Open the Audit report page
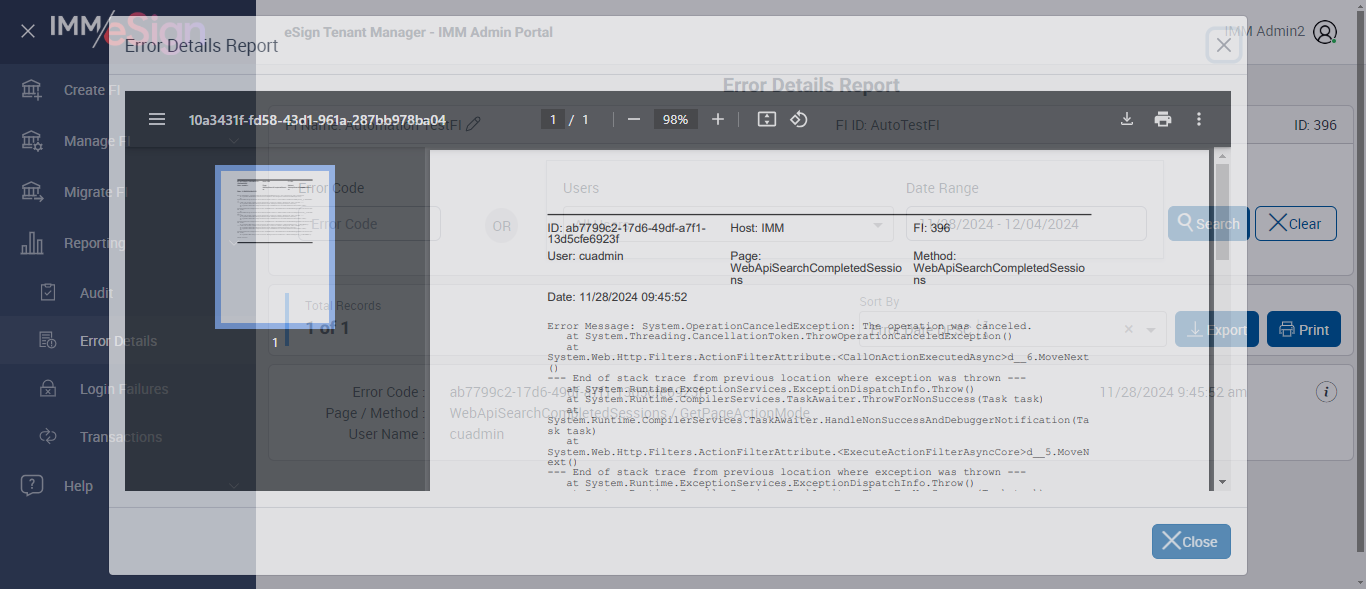Image resolution: width=1366 pixels, height=589 pixels. 96,293
